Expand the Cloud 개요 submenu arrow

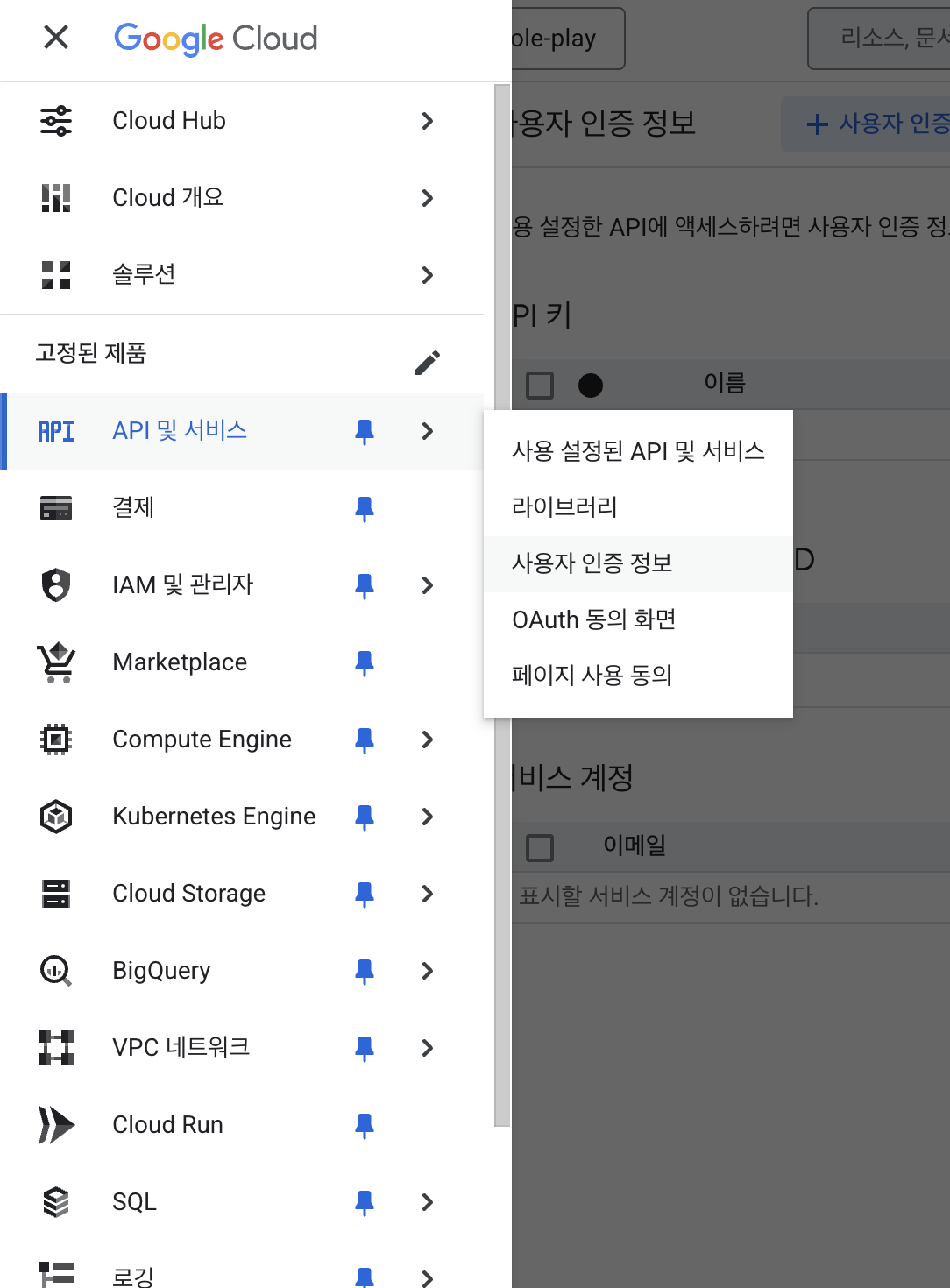pos(428,198)
